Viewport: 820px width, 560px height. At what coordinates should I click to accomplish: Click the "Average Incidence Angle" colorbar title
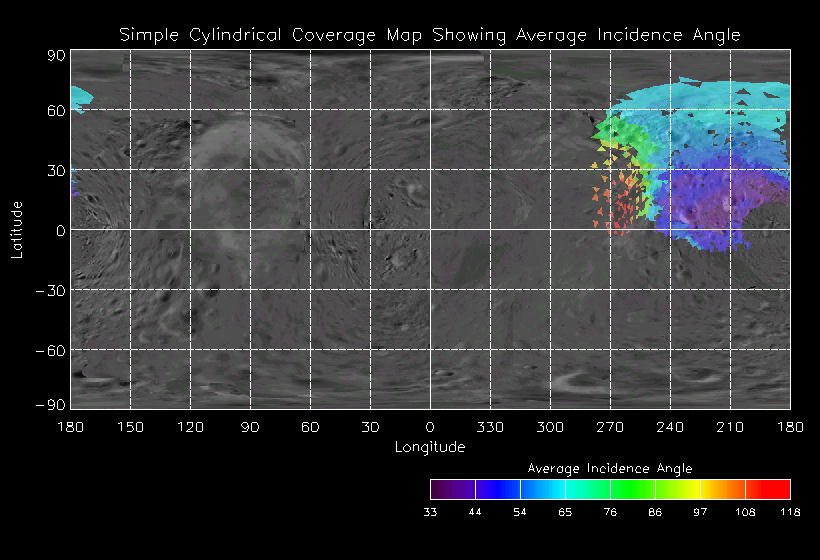click(610, 468)
